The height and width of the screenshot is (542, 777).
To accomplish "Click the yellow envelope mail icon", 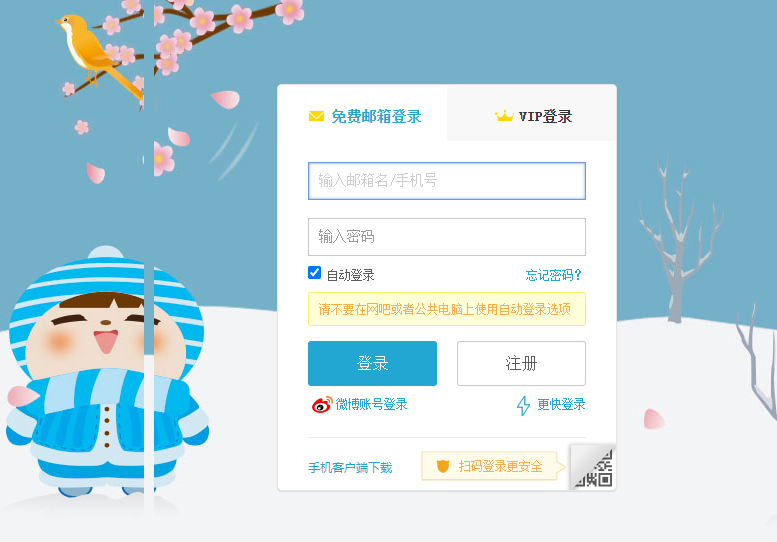I will click(x=316, y=116).
